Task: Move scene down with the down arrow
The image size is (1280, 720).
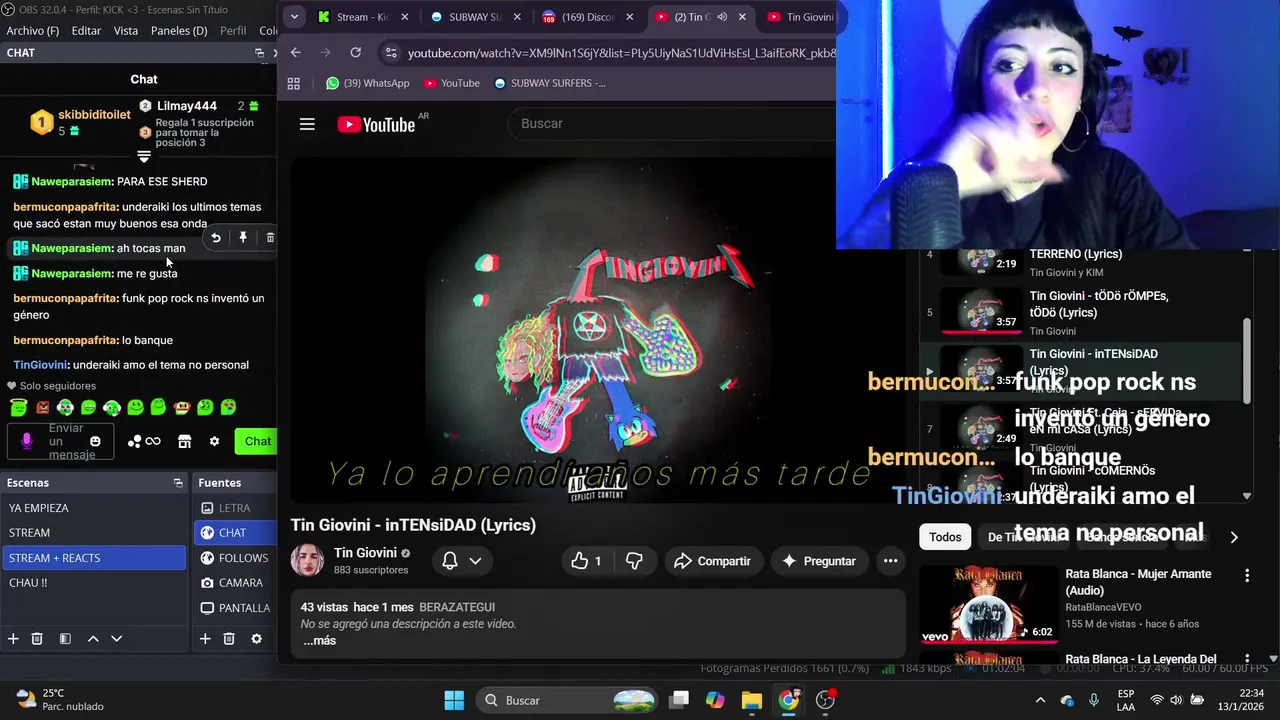Action: coord(116,639)
